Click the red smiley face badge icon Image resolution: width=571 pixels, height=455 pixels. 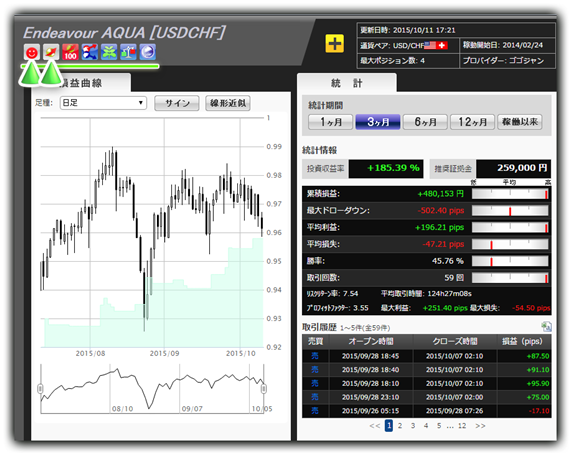(x=32, y=52)
